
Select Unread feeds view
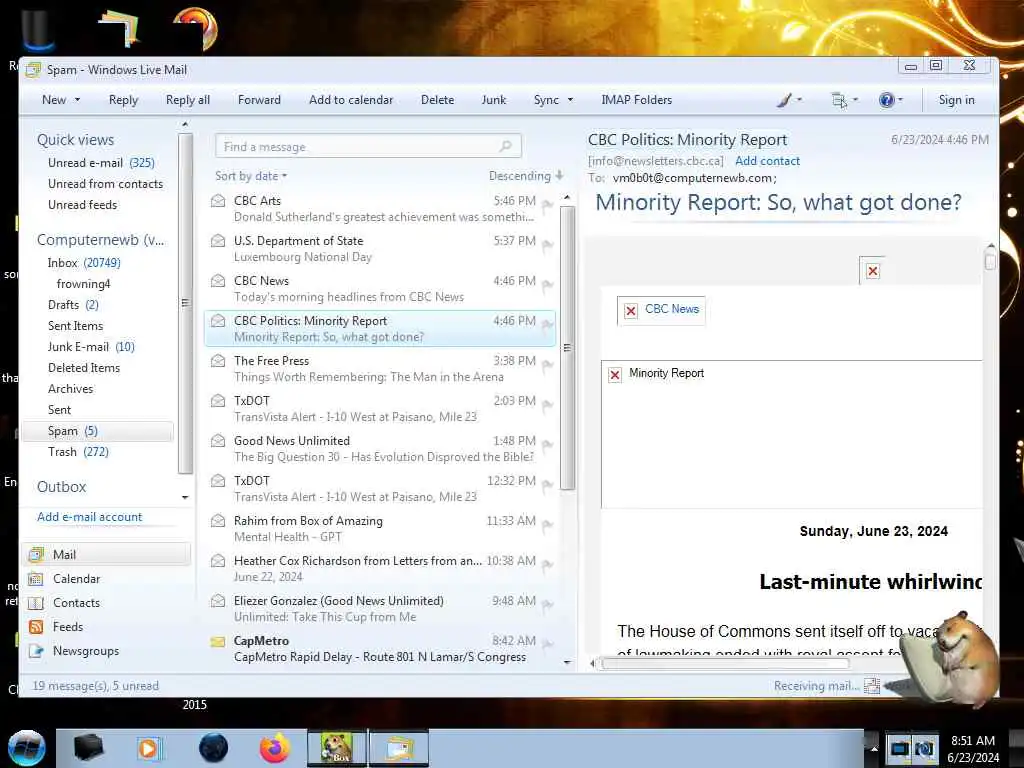tap(82, 204)
